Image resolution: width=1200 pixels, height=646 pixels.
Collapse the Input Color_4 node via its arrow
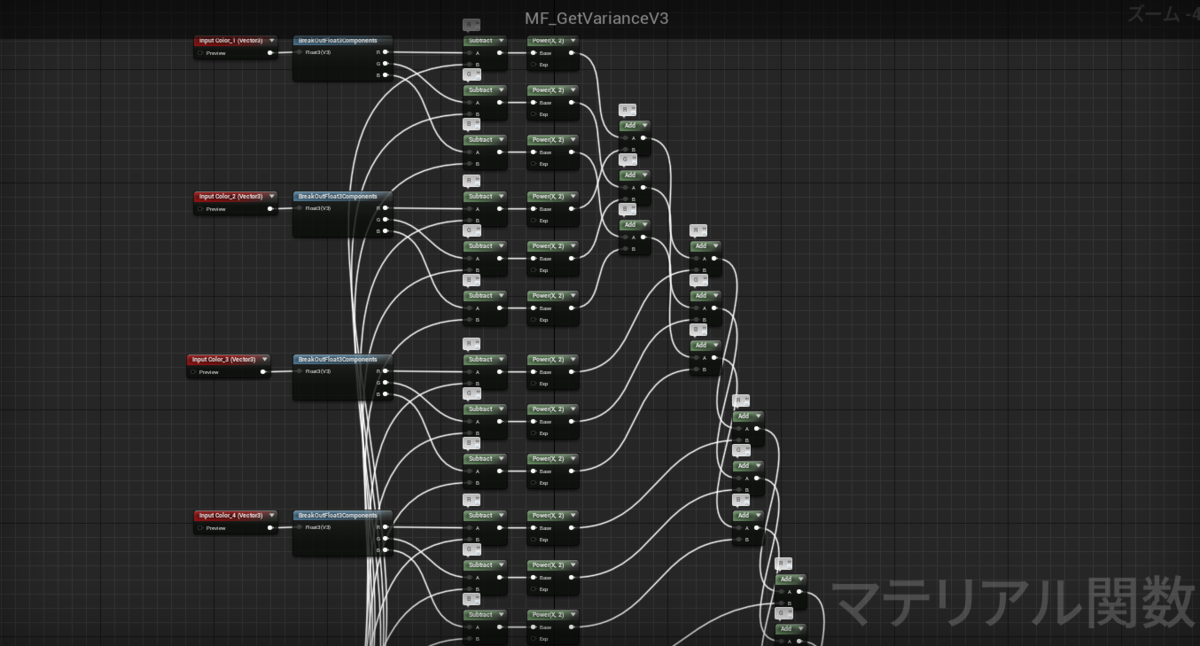point(272,516)
